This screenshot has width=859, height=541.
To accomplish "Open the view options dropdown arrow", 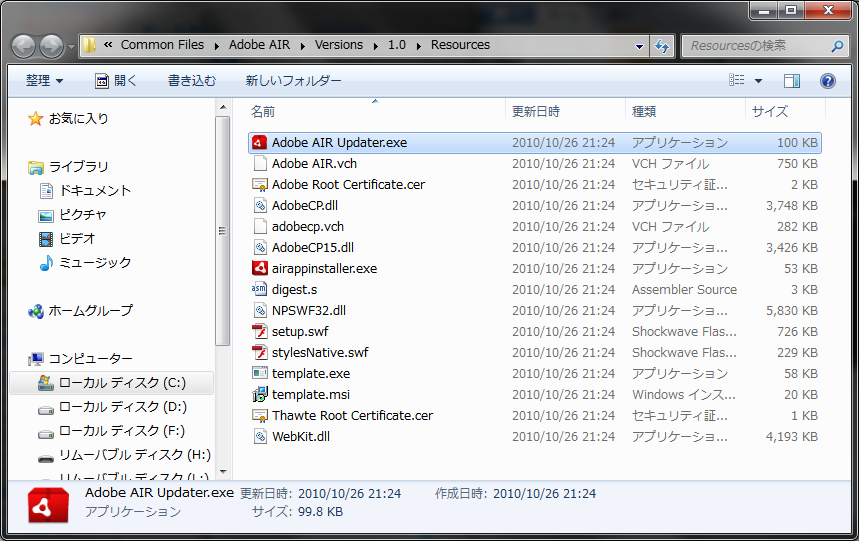I will (x=758, y=81).
